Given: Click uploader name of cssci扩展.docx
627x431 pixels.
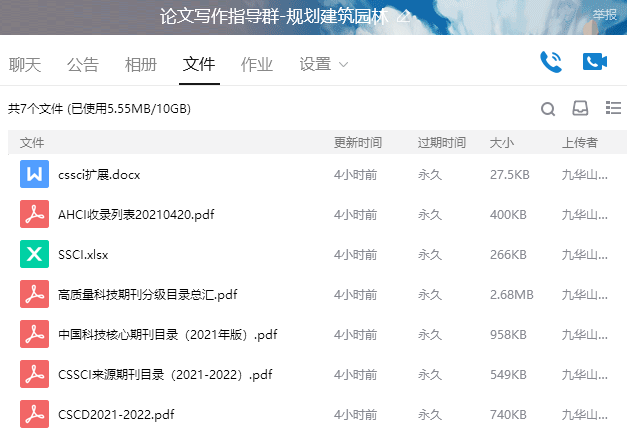Looking at the screenshot, I should pyautogui.click(x=584, y=175).
